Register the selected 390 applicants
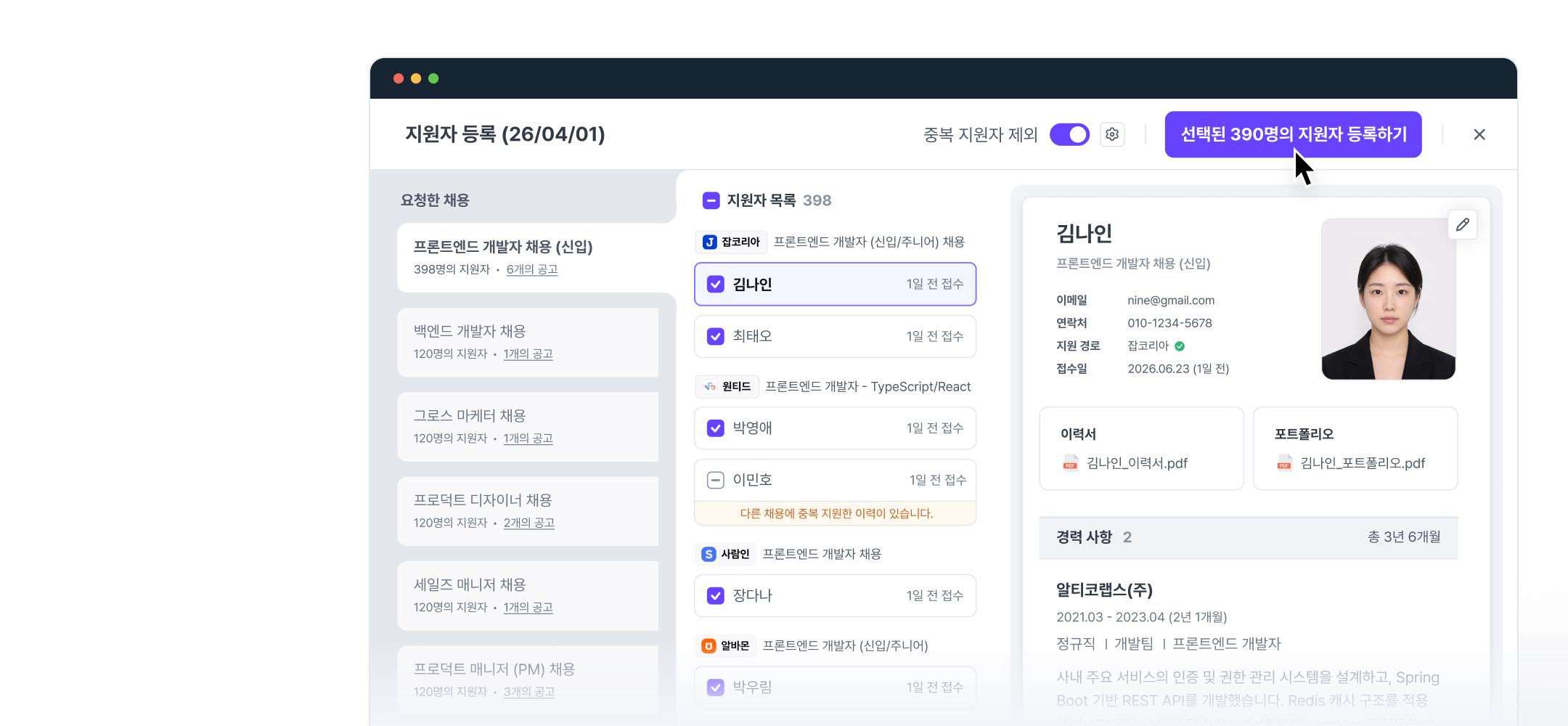 pyautogui.click(x=1294, y=134)
